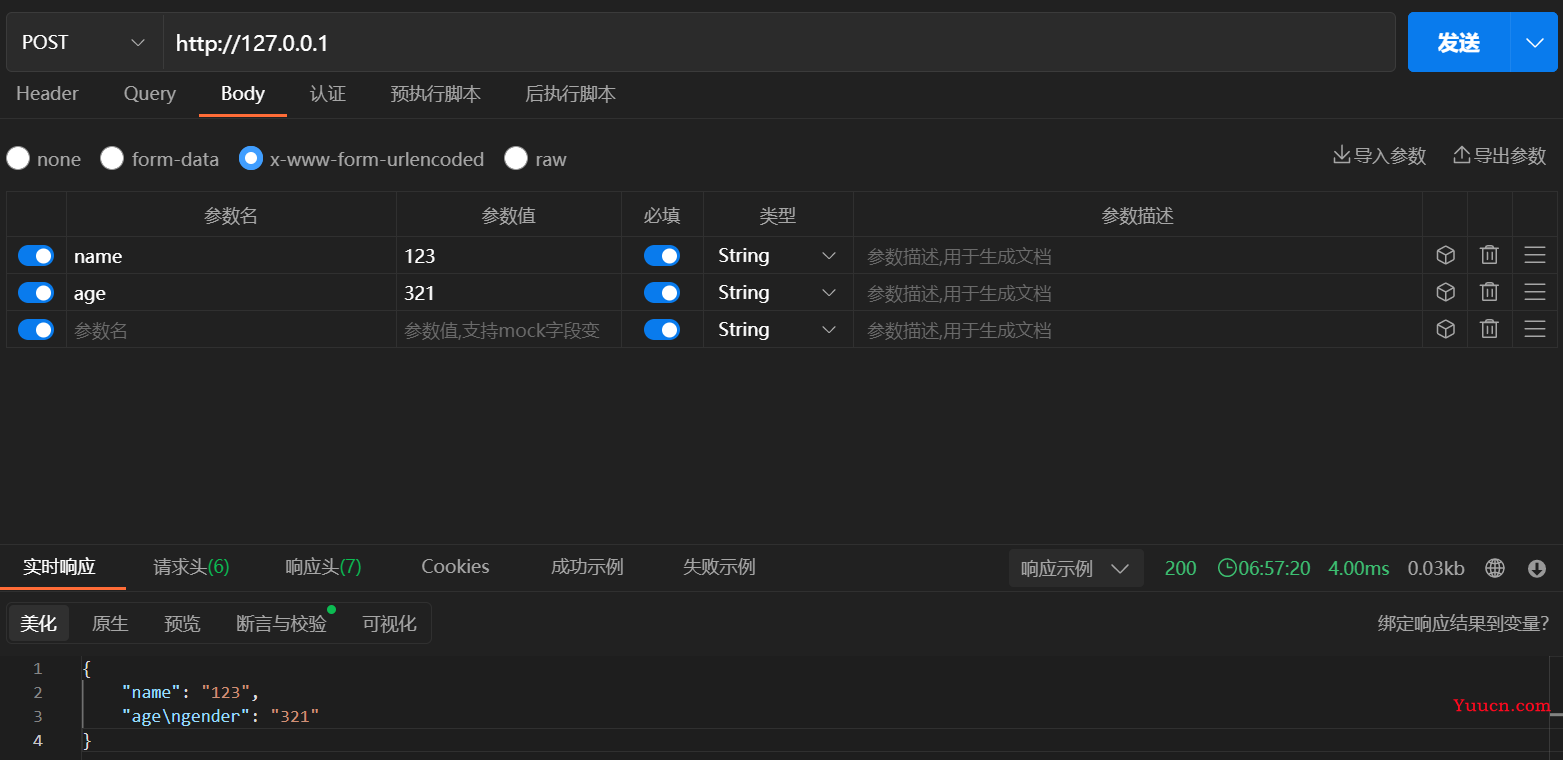Click the 200 status code
Viewport: 1563px width, 760px height.
pos(1181,568)
